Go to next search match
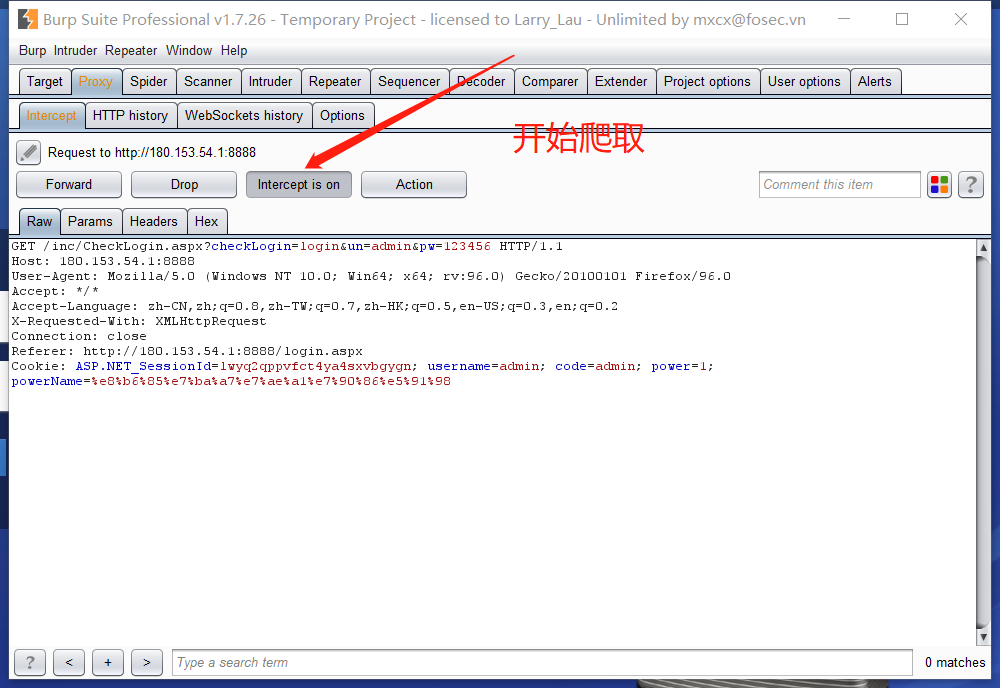 pos(147,662)
